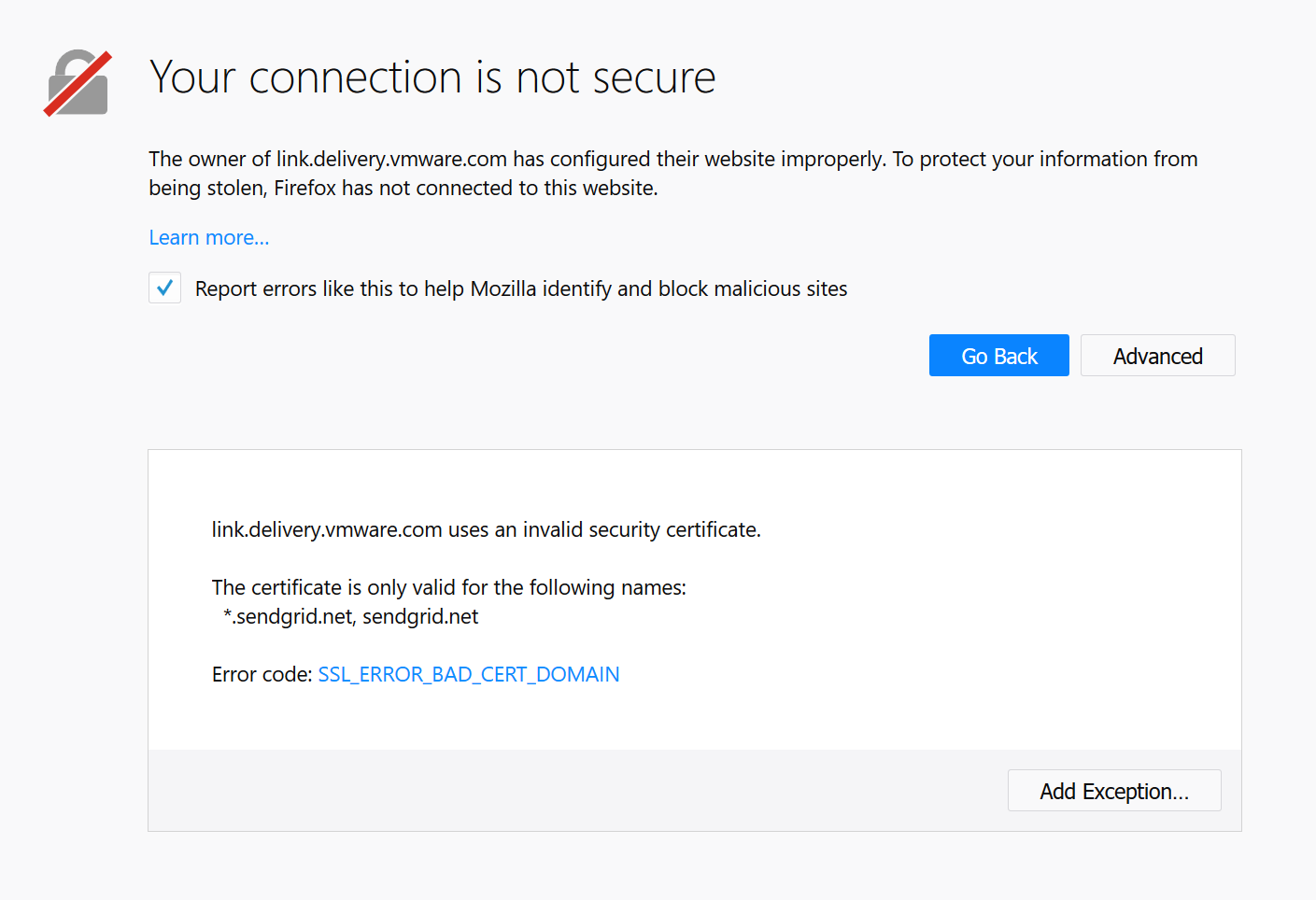The width and height of the screenshot is (1316, 900).
Task: Click "To protect your information from" text
Action: [x=1044, y=160]
